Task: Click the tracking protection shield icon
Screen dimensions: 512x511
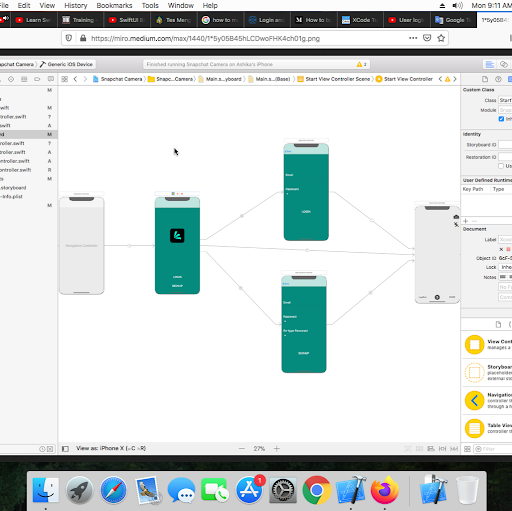Action: tap(69, 38)
